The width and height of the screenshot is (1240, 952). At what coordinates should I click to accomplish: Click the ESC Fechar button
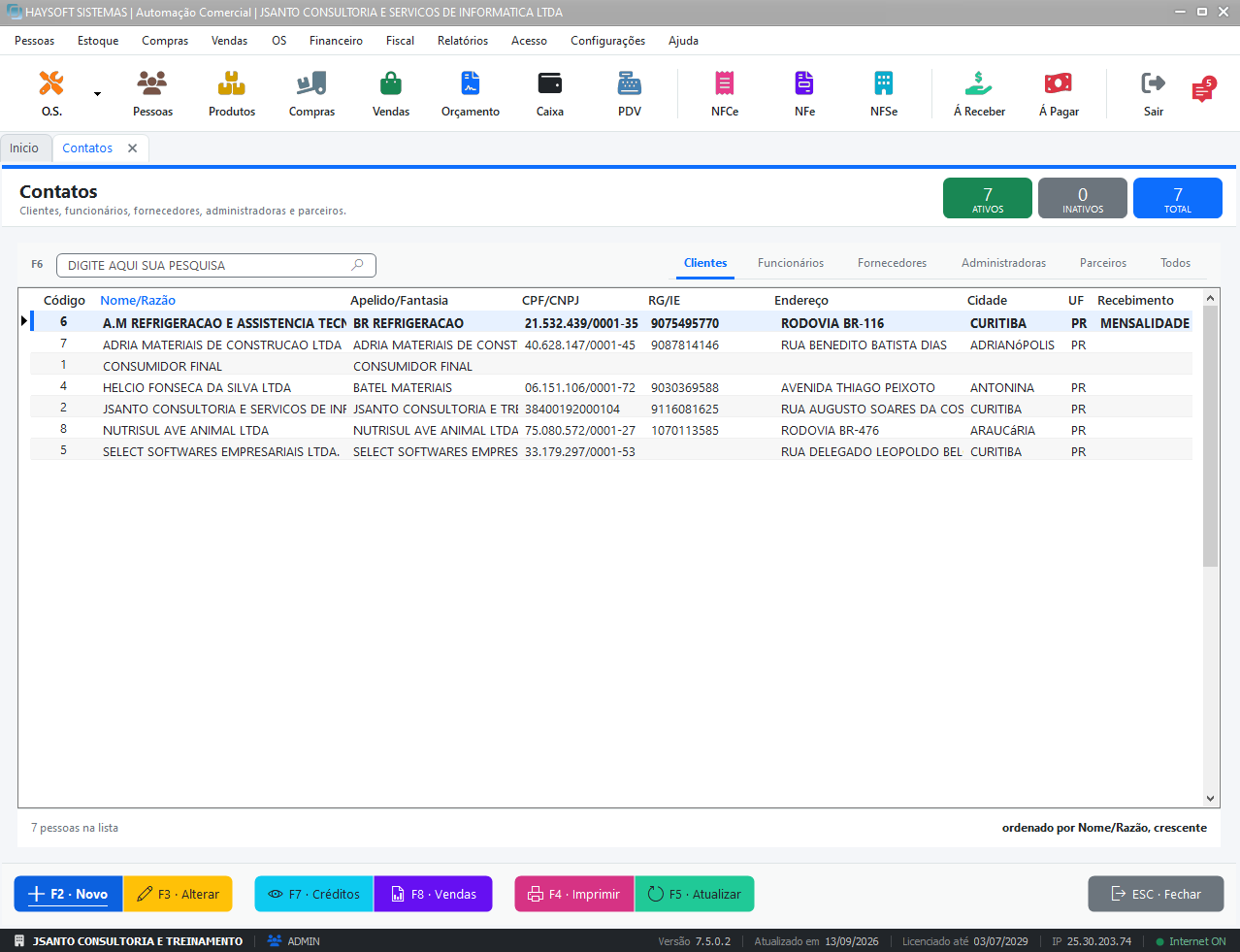click(1156, 894)
